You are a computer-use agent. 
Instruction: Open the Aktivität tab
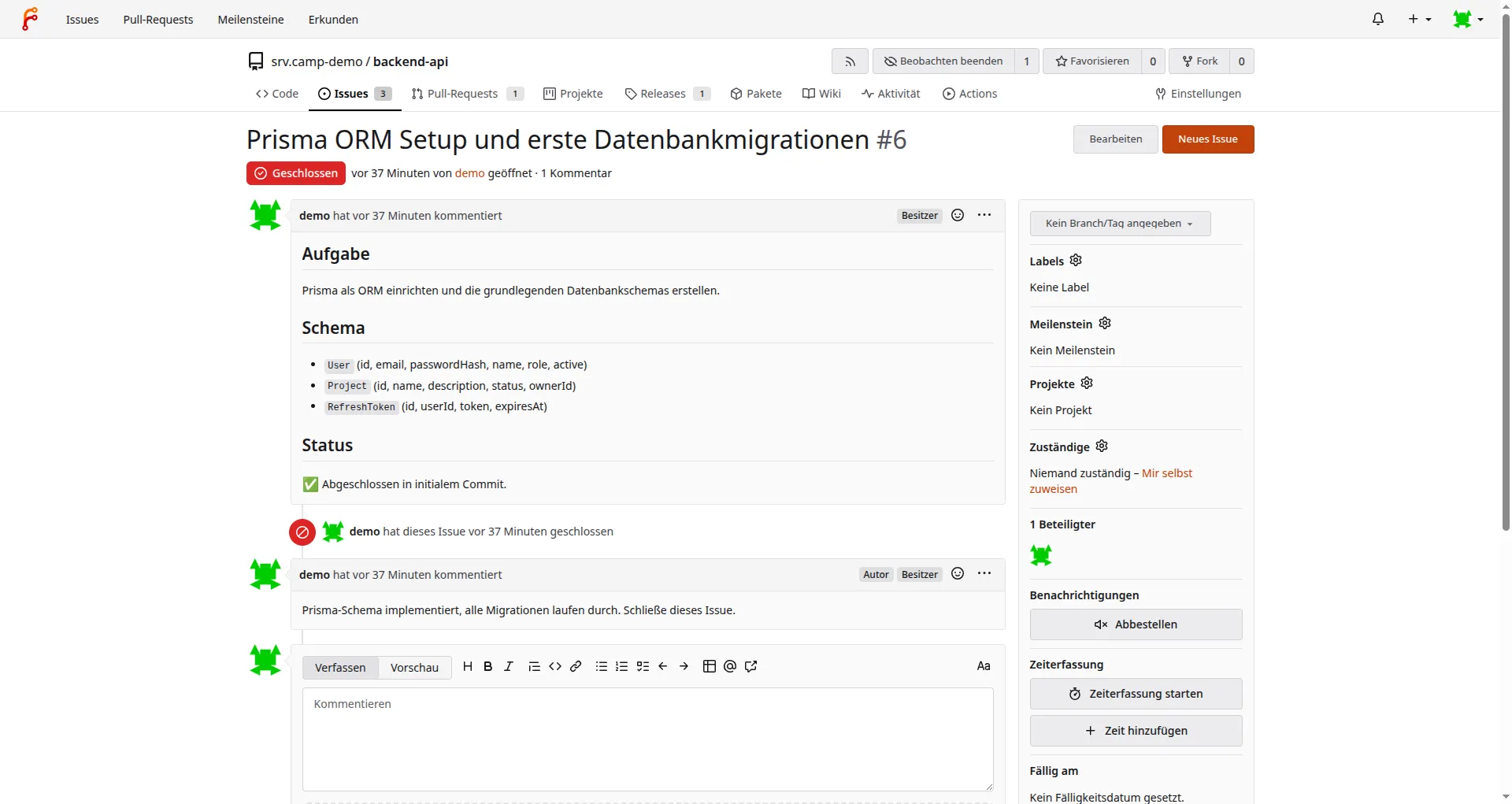891,94
